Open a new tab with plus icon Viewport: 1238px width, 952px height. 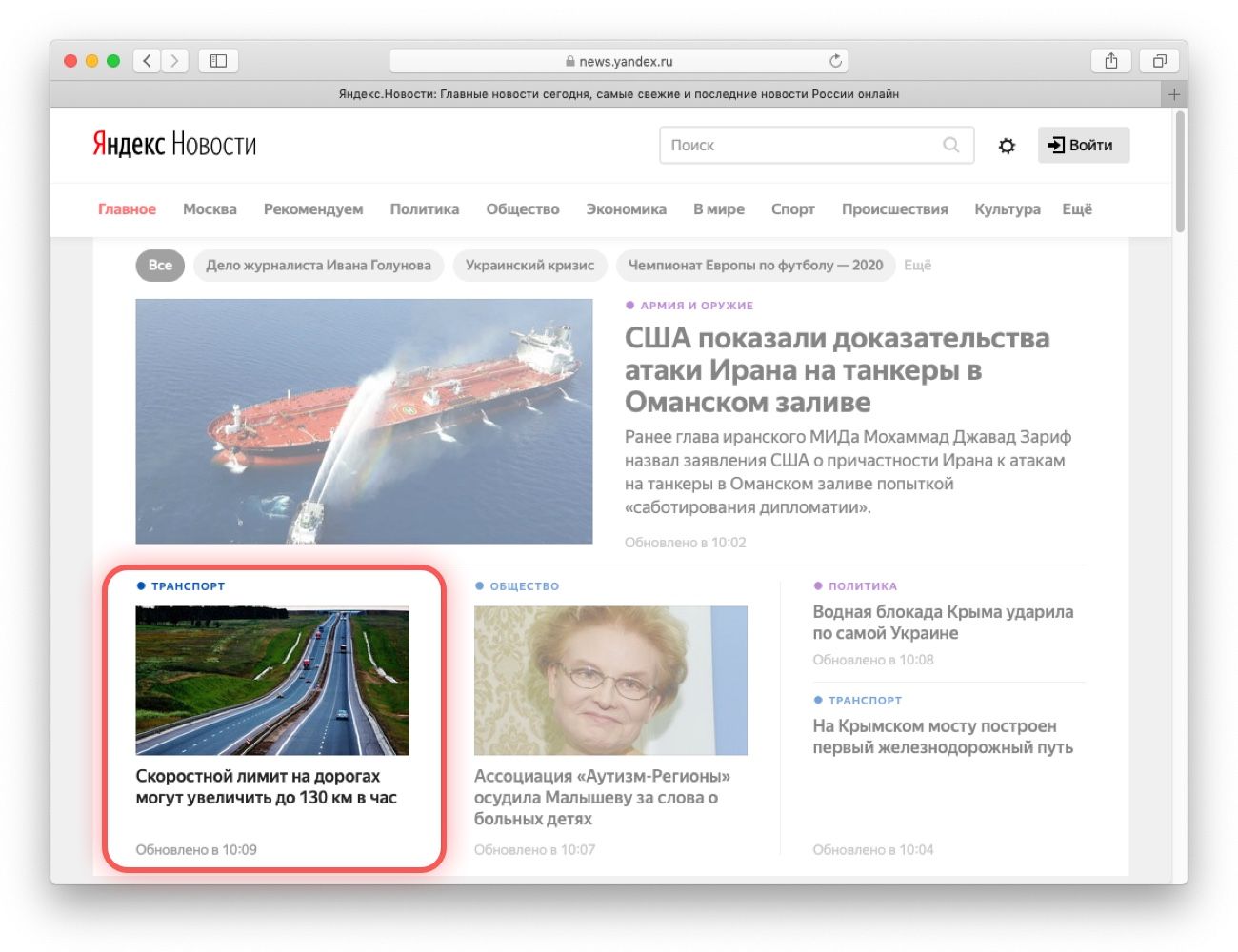pyautogui.click(x=1173, y=94)
